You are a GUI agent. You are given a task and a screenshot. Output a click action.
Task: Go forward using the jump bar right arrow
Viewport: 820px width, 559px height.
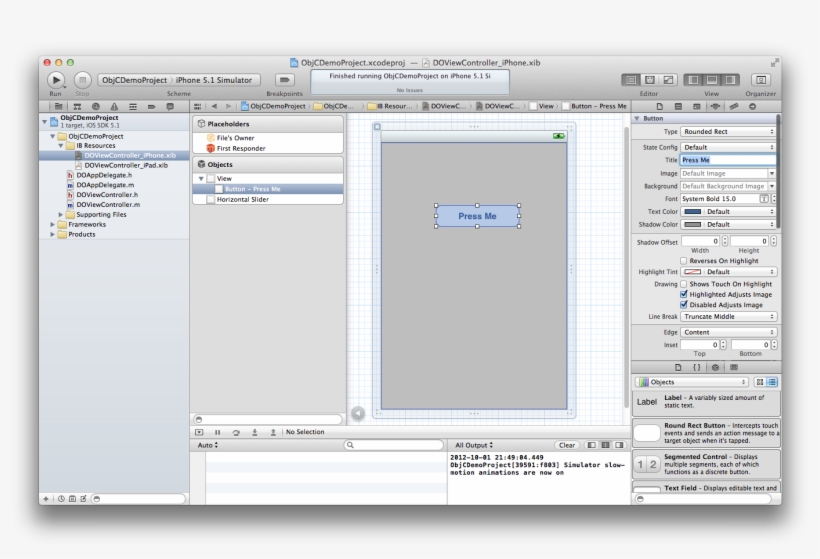228,106
